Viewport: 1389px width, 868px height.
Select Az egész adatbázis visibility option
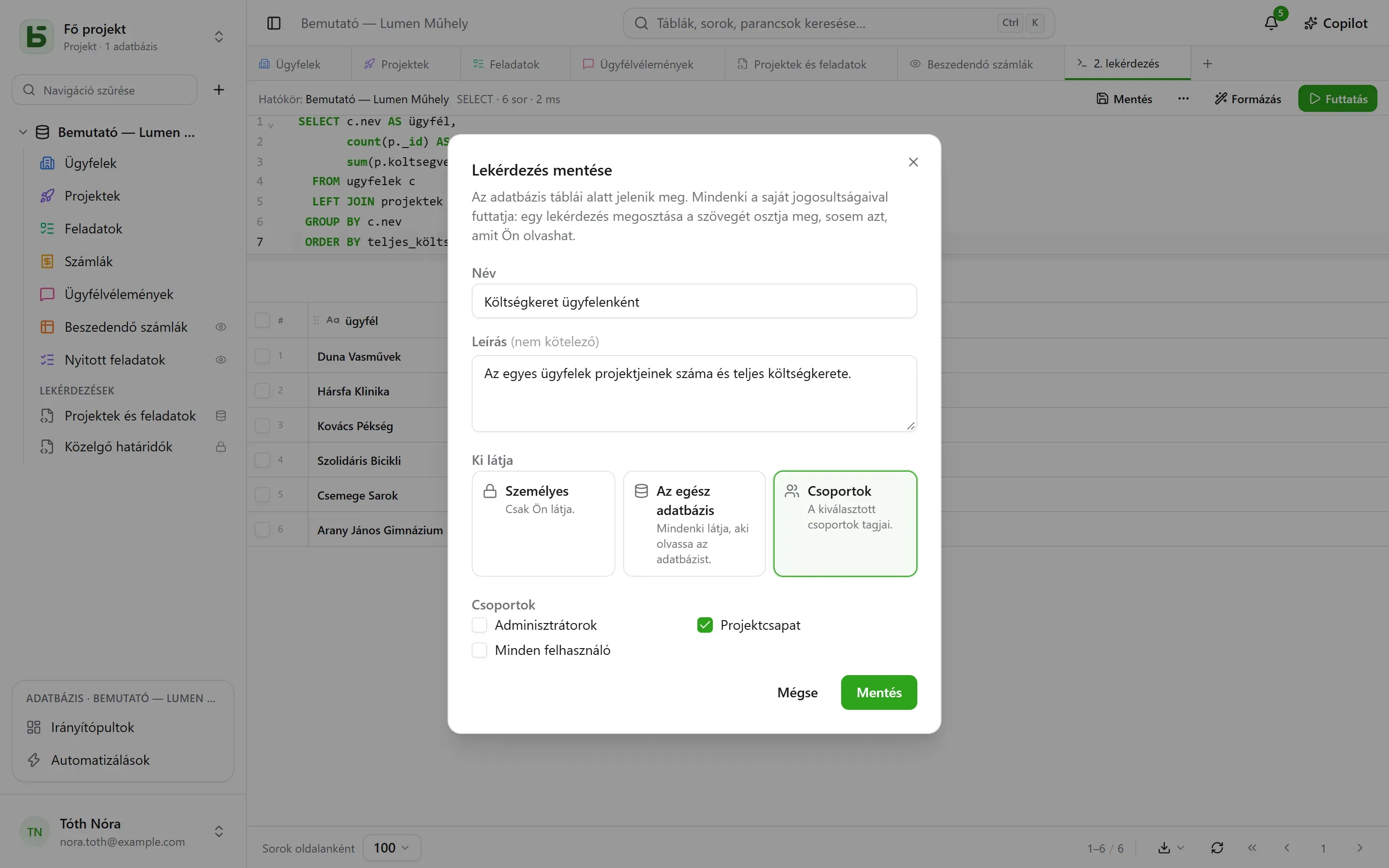pyautogui.click(x=694, y=524)
